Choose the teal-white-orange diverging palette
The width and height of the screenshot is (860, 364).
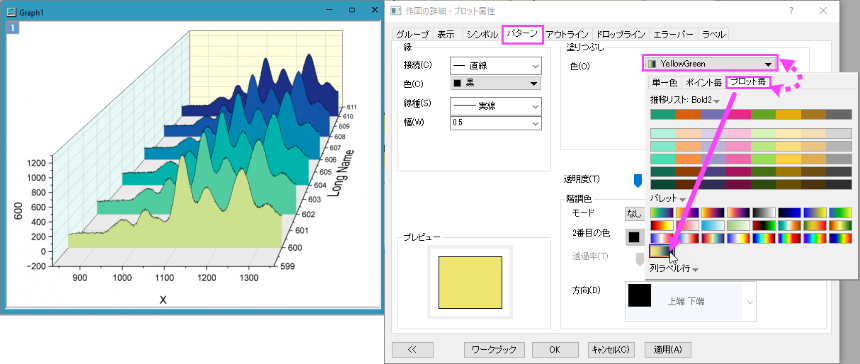(x=789, y=225)
